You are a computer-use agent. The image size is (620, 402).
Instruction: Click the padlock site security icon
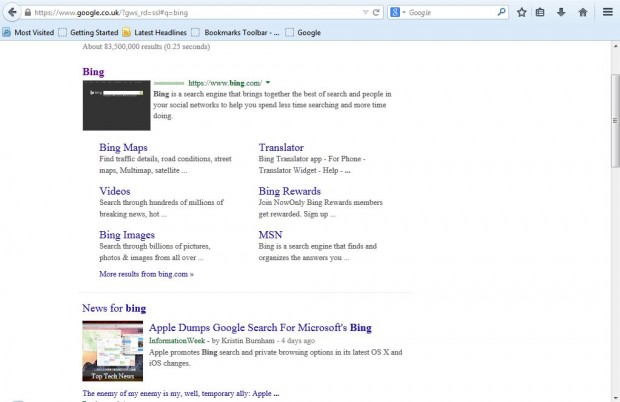(28, 13)
